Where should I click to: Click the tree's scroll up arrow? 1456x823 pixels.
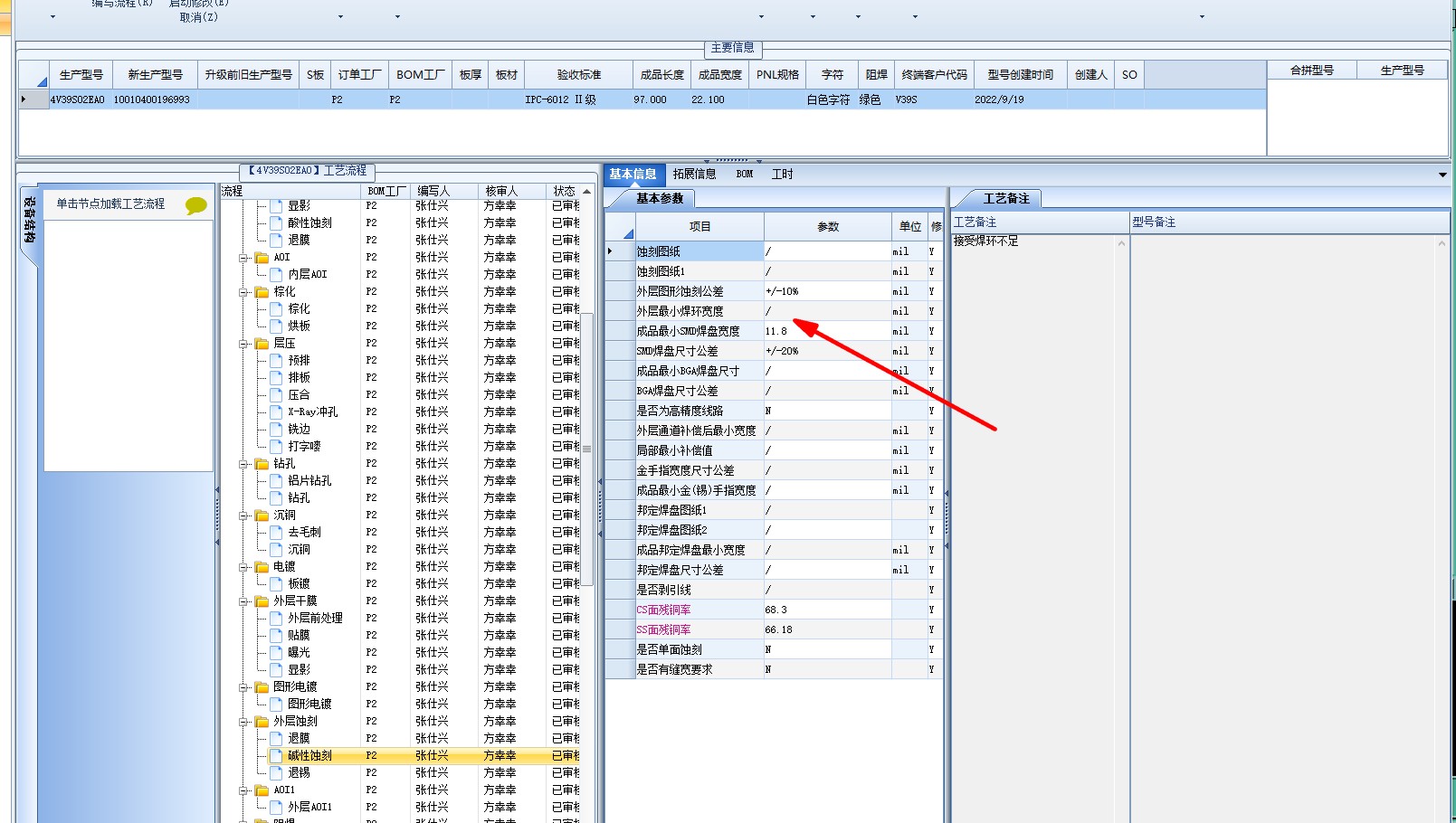[587, 192]
